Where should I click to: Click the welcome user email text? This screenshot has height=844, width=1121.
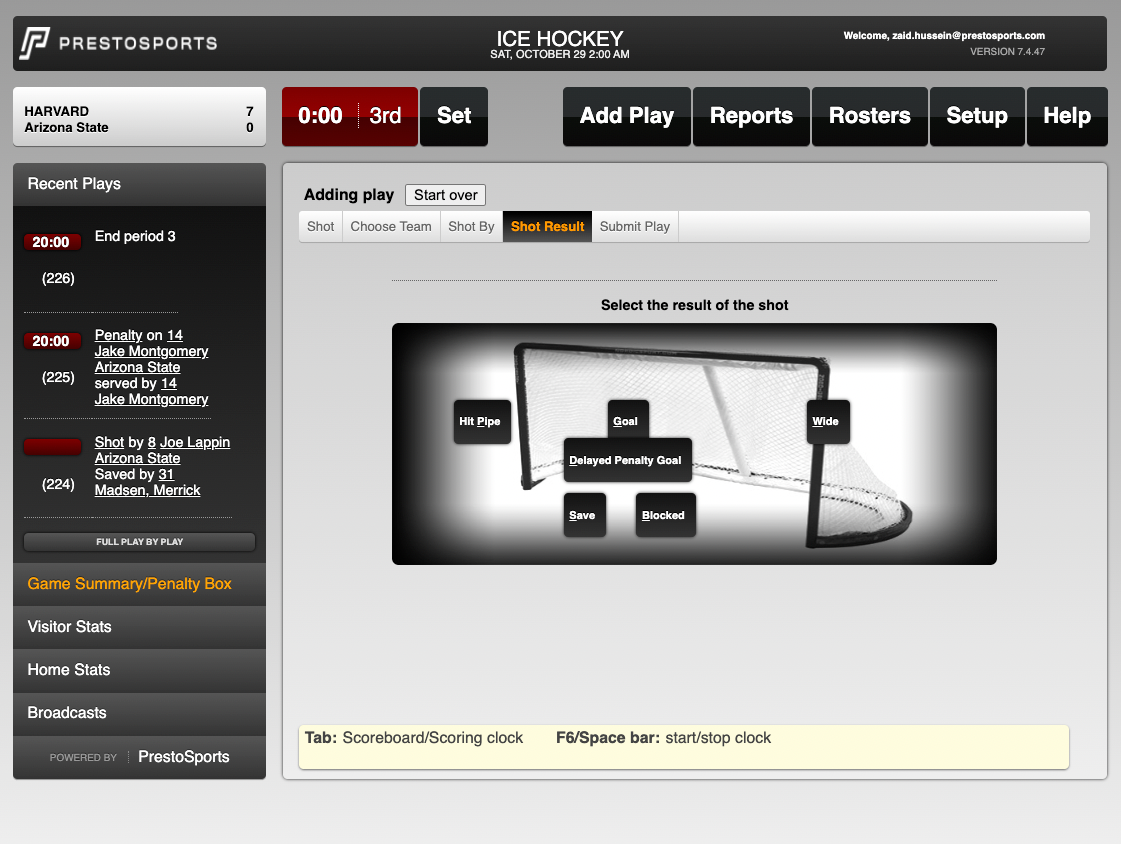tap(944, 36)
